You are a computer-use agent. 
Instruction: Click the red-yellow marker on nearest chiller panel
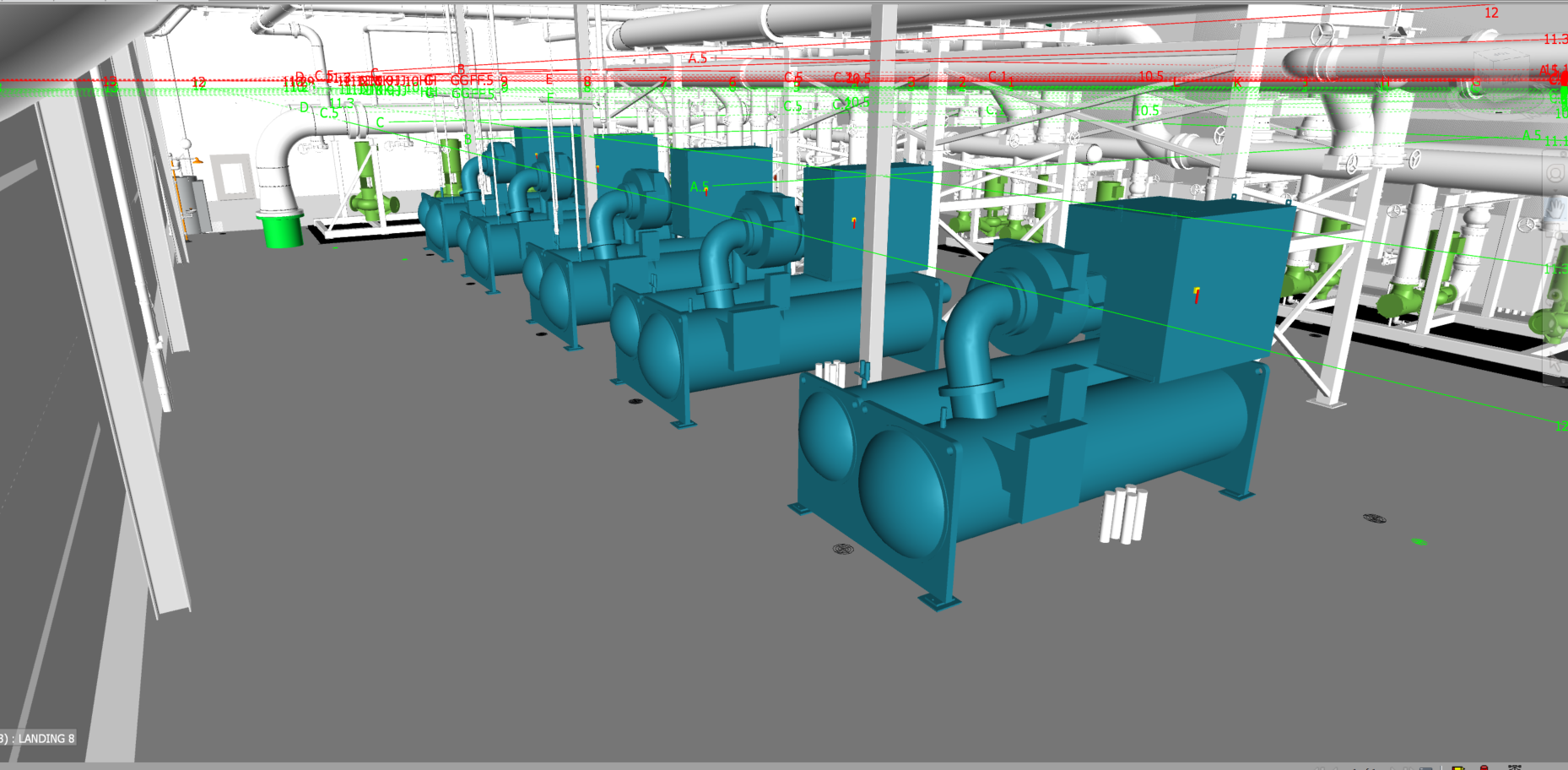[1197, 295]
